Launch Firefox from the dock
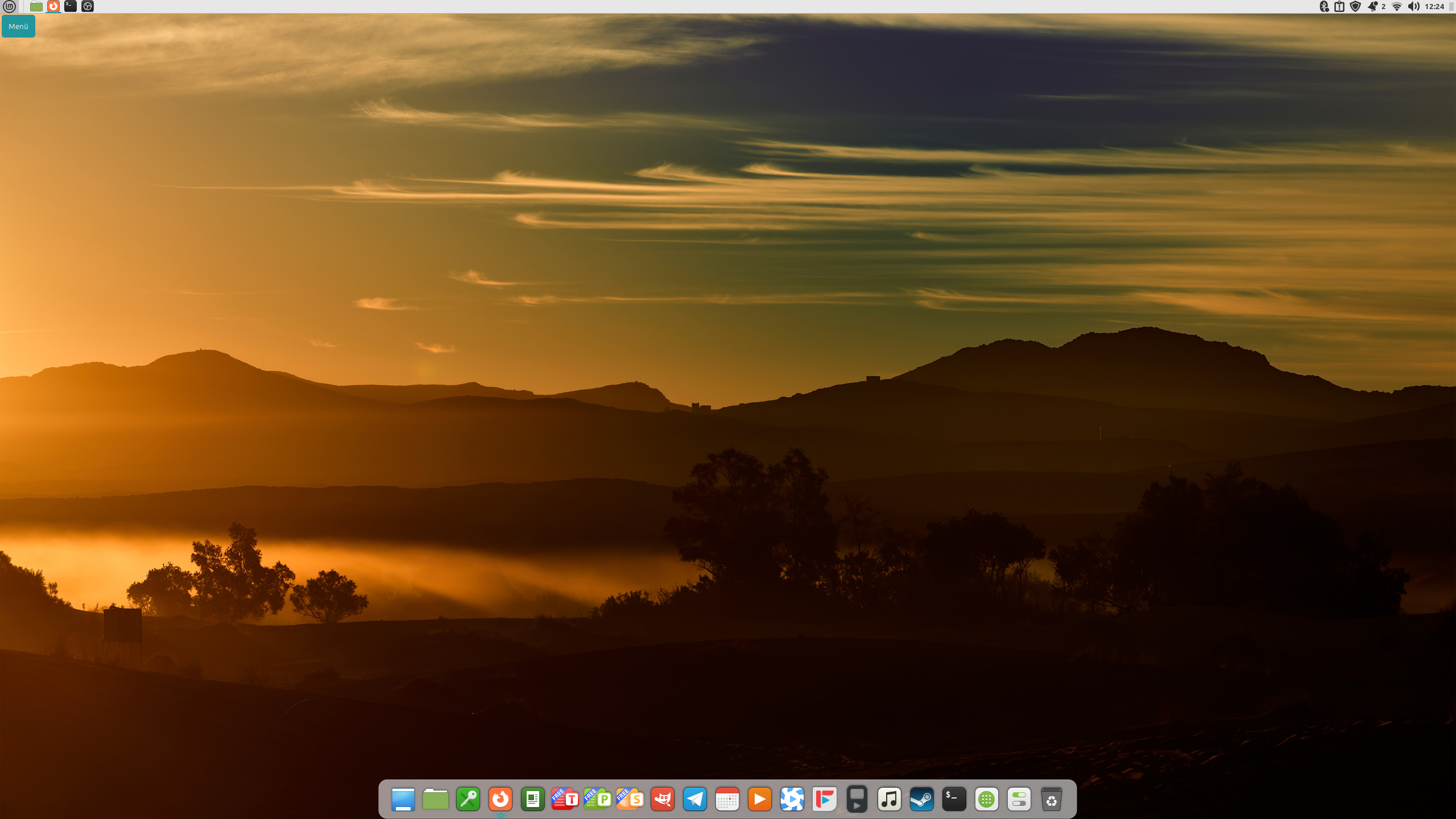Viewport: 1456px width, 819px height. pyautogui.click(x=500, y=799)
